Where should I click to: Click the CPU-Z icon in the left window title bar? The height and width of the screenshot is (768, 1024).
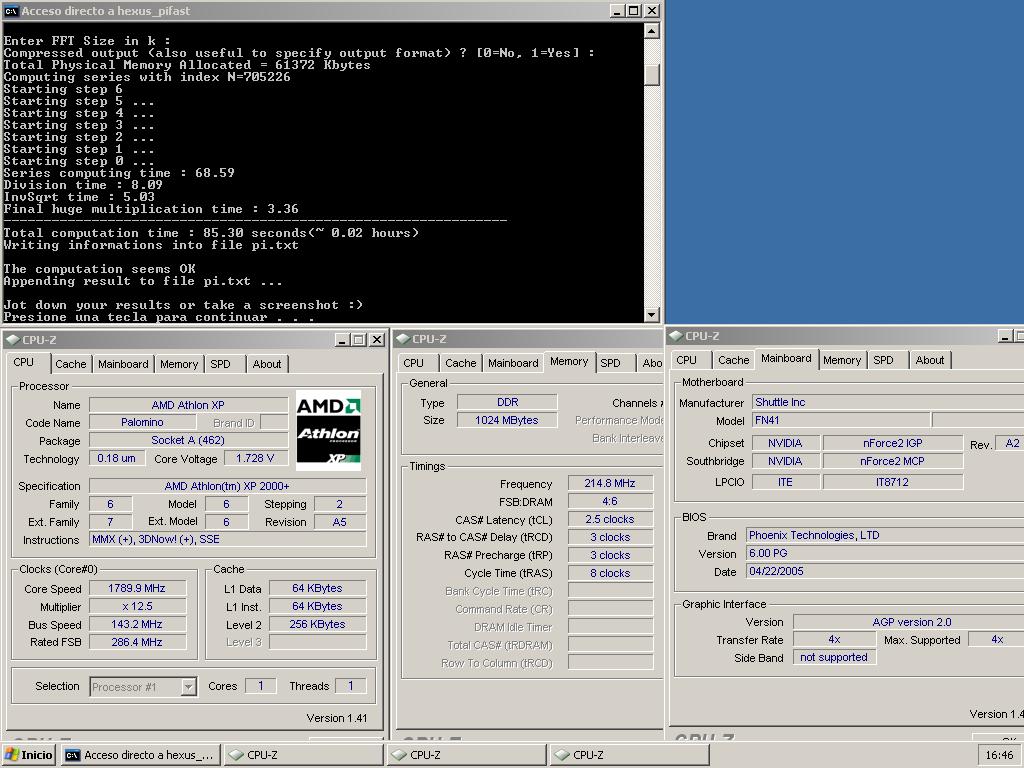tap(12, 340)
